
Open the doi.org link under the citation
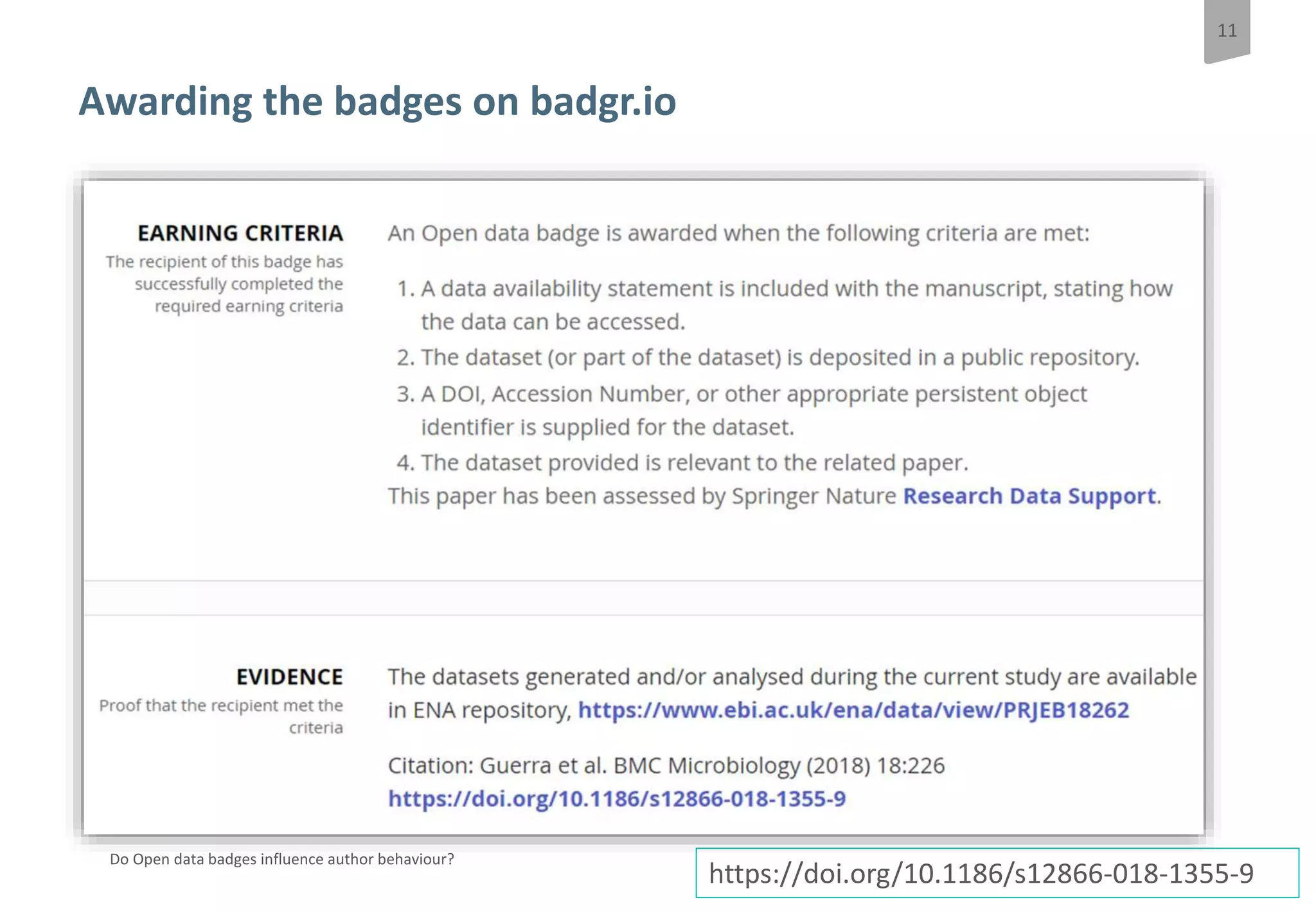click(x=617, y=799)
